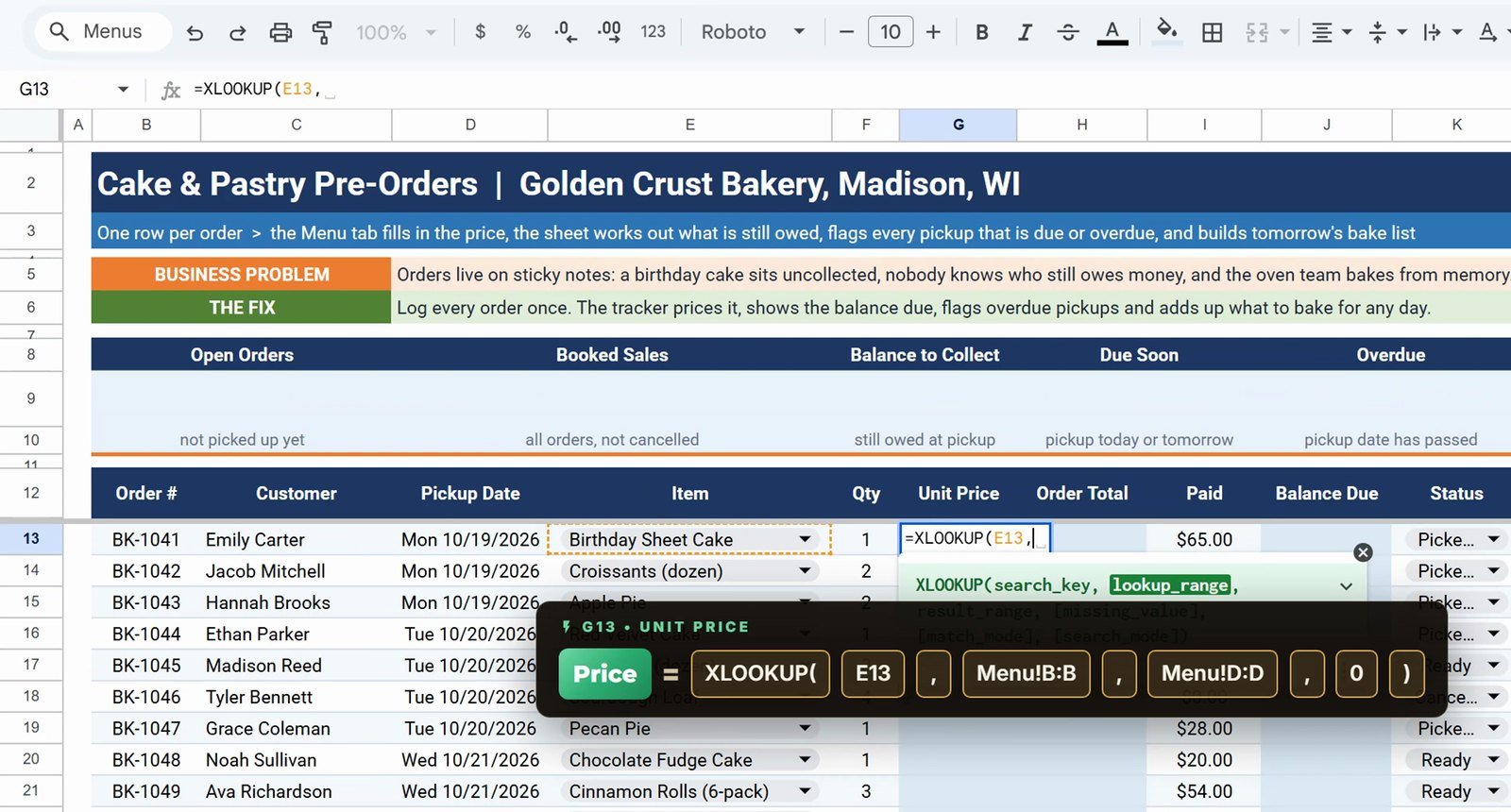Open item dropdown for Birthday Sheet Cake
Viewport: 1511px width, 812px height.
[805, 539]
